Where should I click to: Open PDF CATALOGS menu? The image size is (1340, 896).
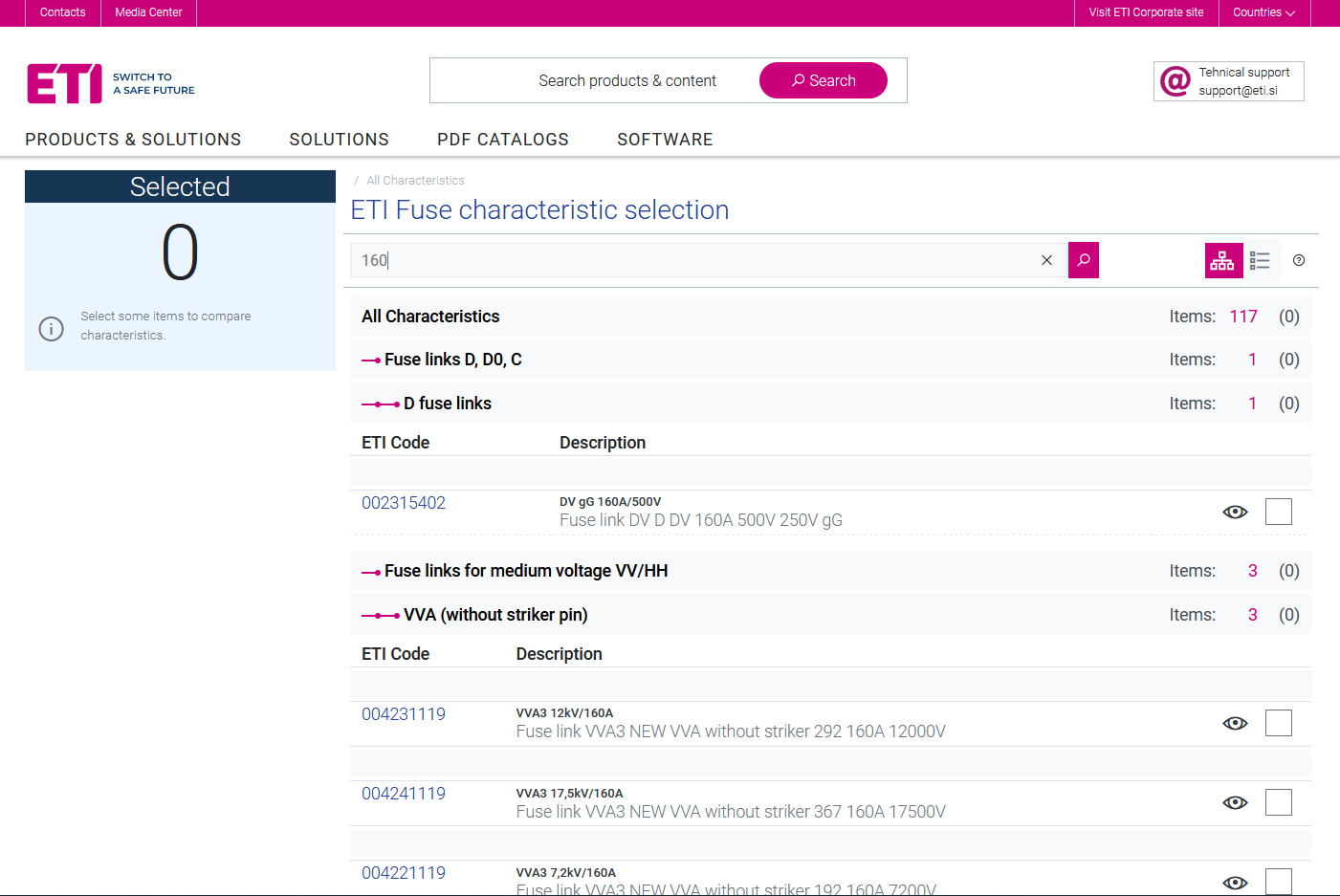502,140
